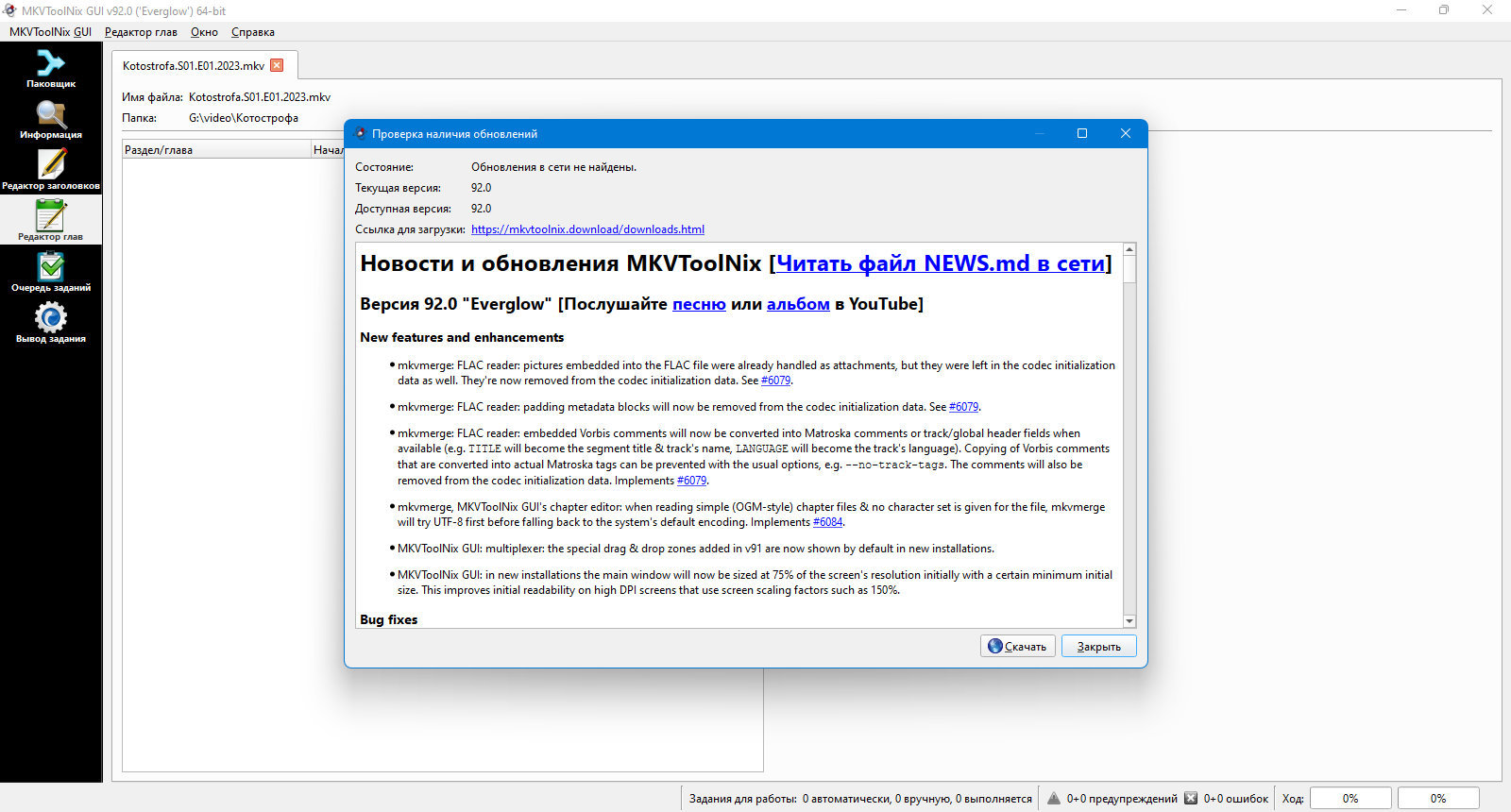The width and height of the screenshot is (1511, 812).
Task: Open the Справка menu
Action: [x=253, y=32]
